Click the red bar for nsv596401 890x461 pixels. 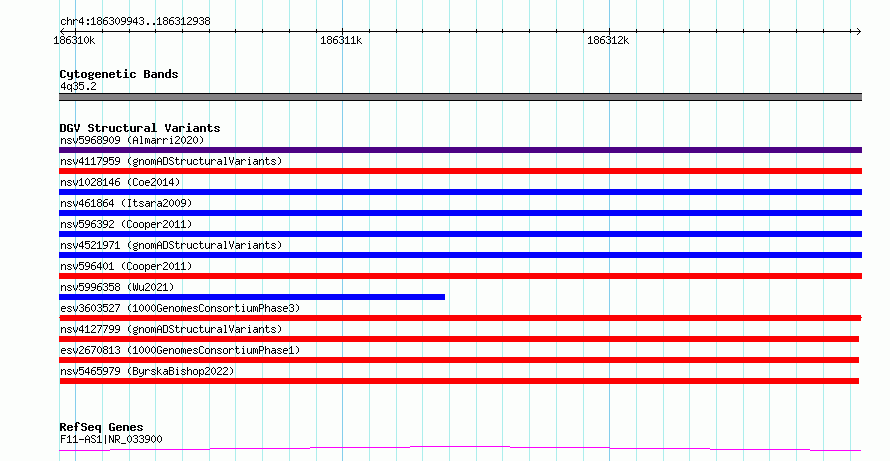(x=460, y=276)
